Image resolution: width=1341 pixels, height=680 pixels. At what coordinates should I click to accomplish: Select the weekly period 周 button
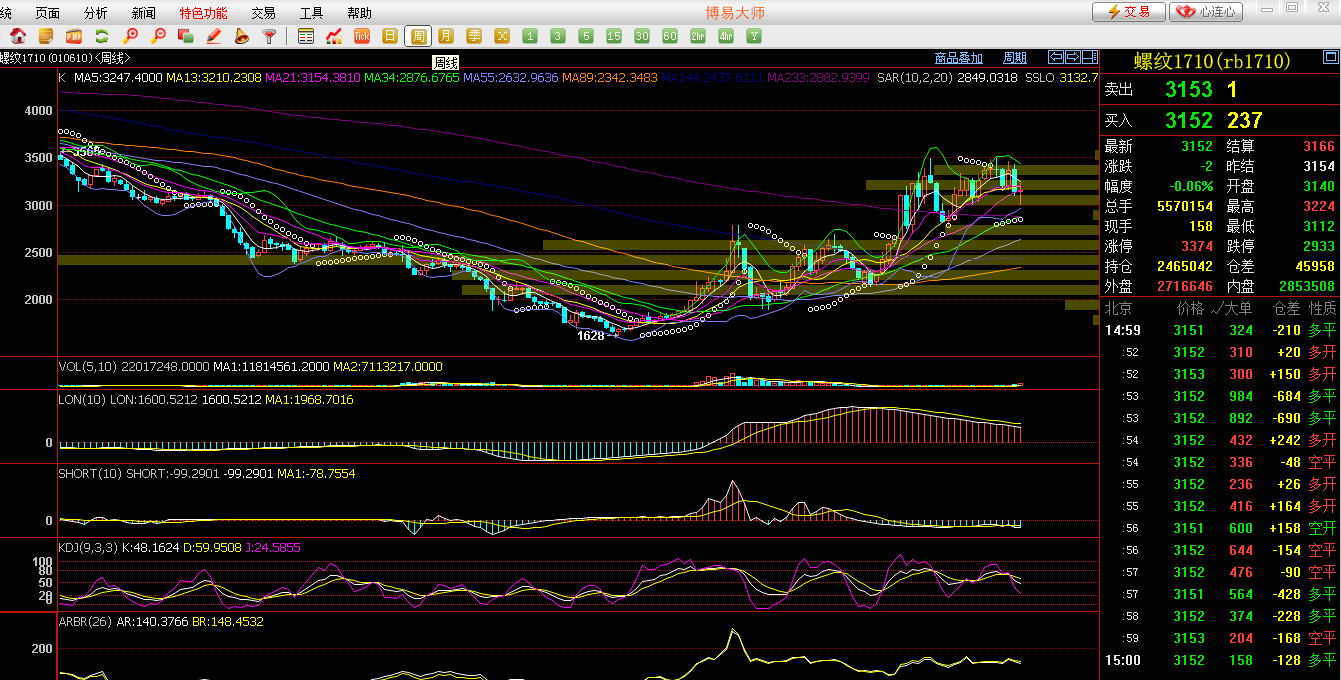pyautogui.click(x=418, y=36)
